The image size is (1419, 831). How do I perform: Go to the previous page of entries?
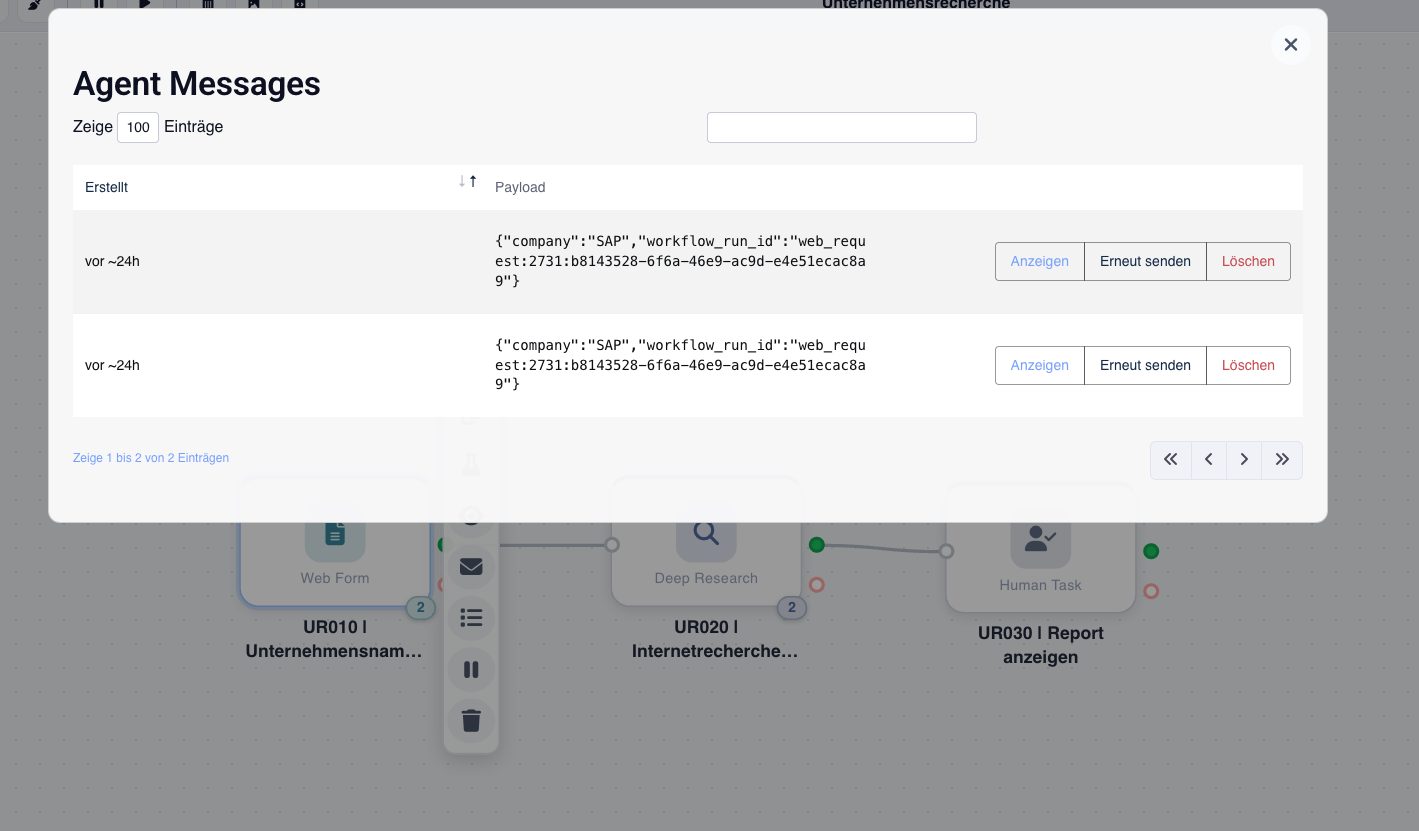pos(1208,460)
